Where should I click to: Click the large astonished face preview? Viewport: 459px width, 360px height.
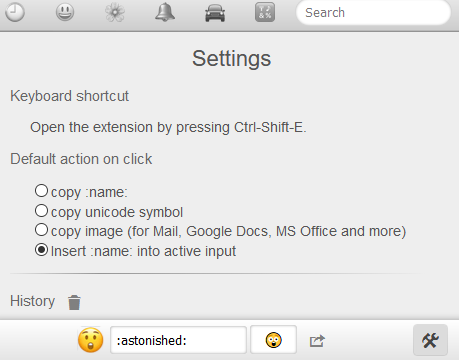click(x=90, y=340)
